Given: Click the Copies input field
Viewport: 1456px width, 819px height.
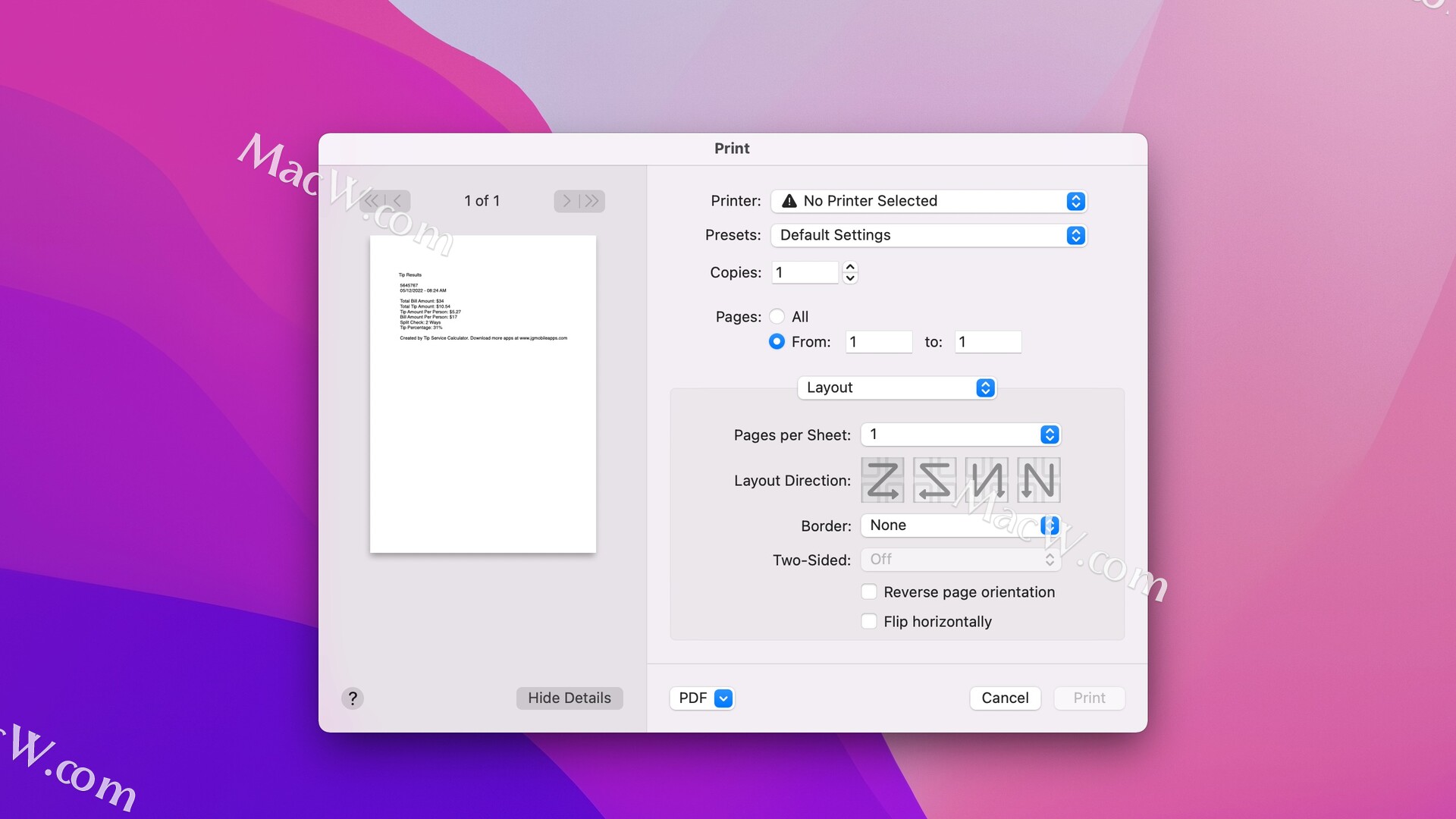Looking at the screenshot, I should 805,272.
